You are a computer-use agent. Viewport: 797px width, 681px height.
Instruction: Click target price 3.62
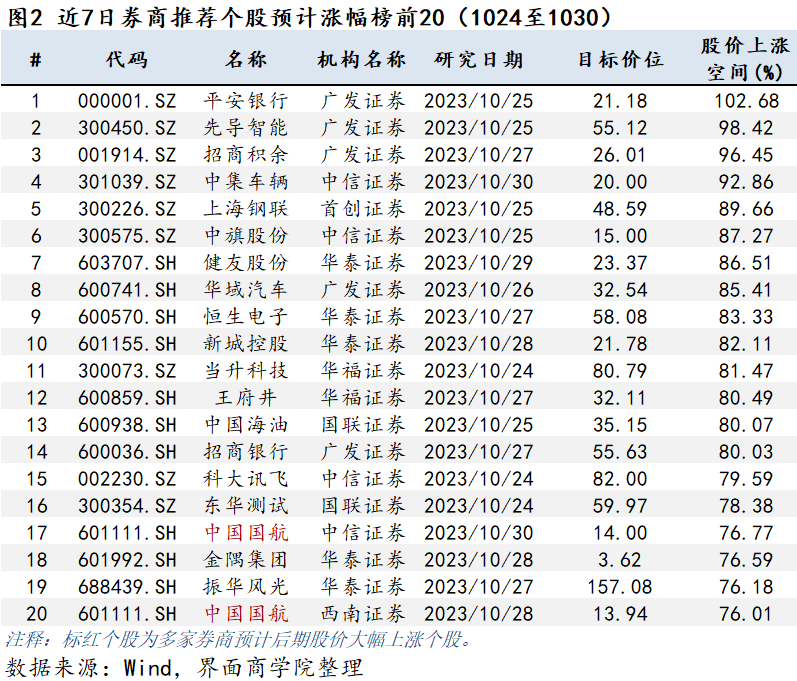(x=620, y=560)
